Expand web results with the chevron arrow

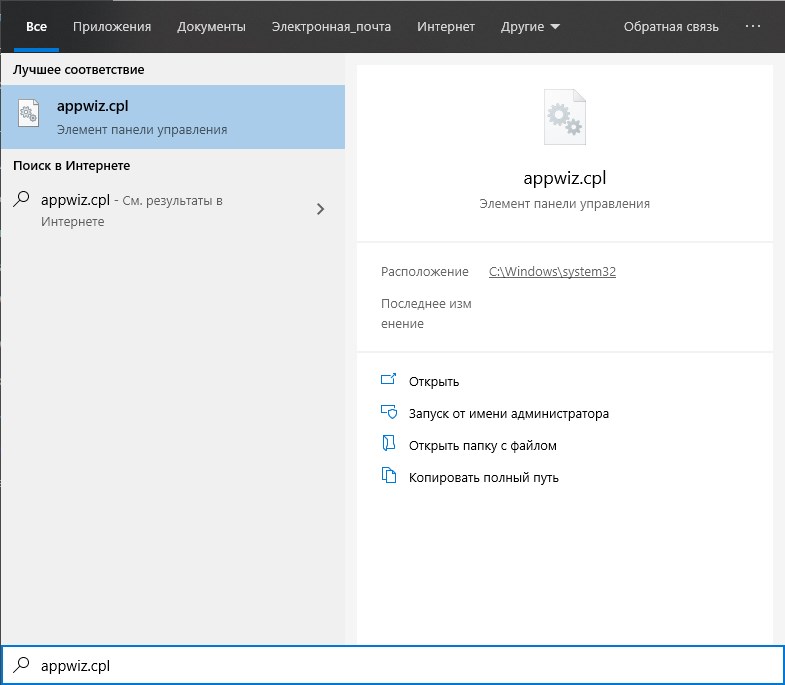click(320, 209)
